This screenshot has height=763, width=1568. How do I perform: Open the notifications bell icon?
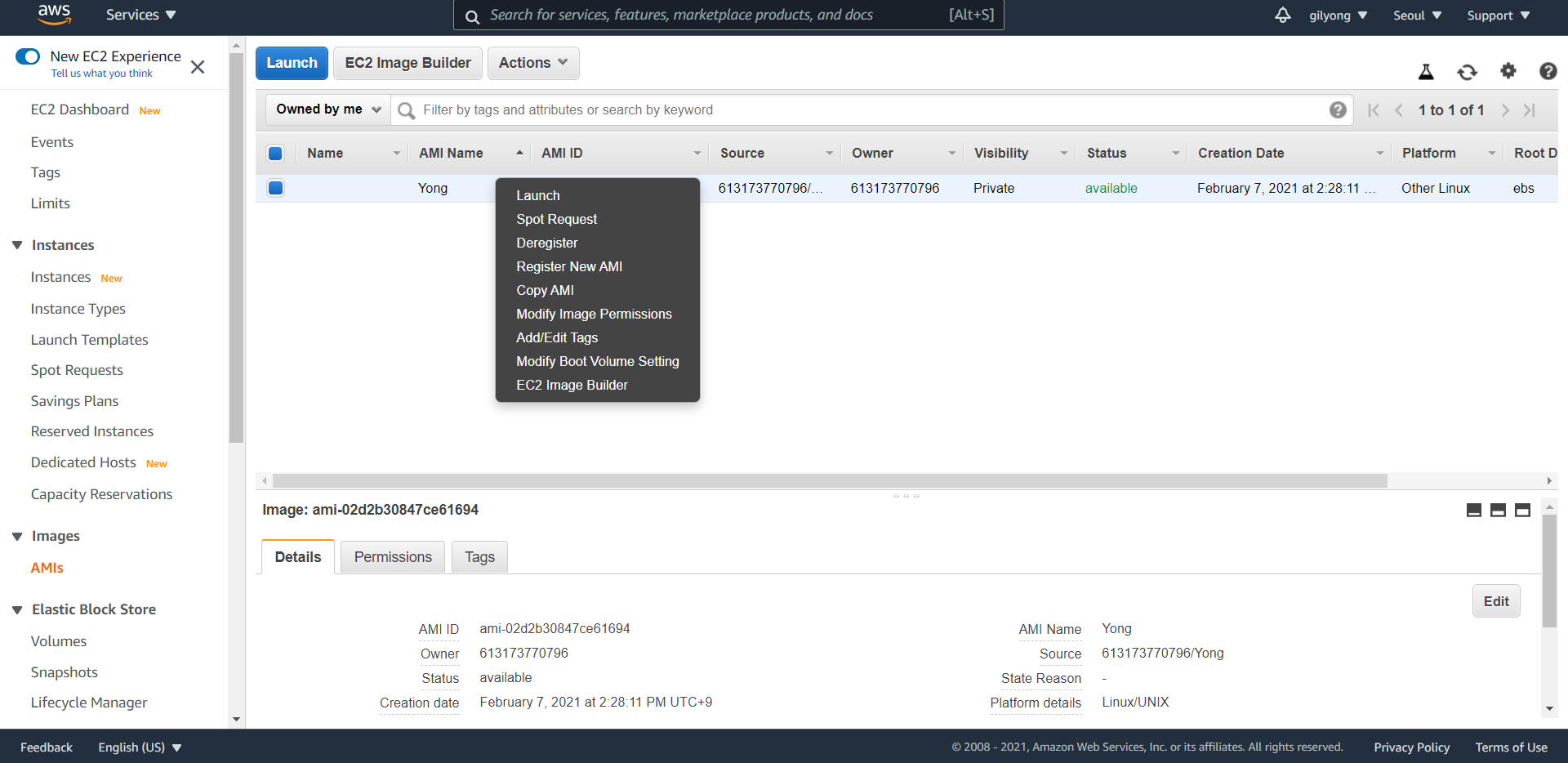[x=1282, y=15]
